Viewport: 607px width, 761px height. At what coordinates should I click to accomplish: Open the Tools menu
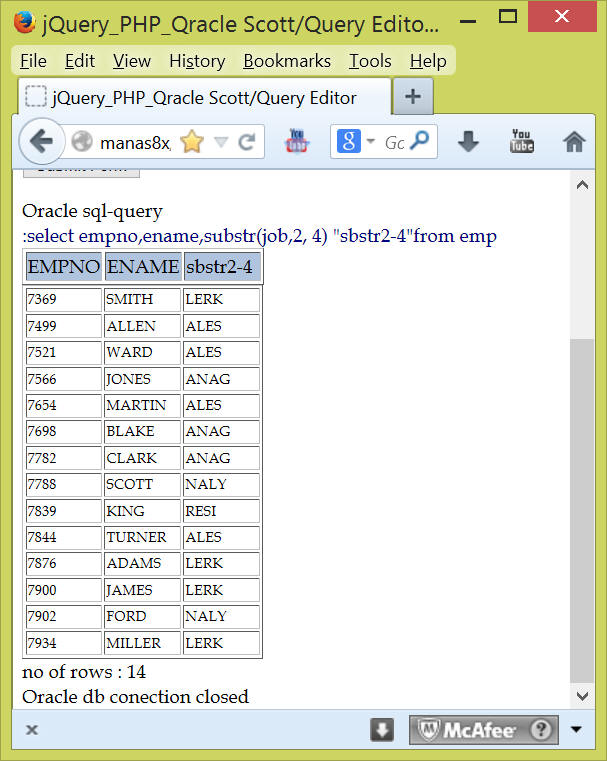coord(370,61)
